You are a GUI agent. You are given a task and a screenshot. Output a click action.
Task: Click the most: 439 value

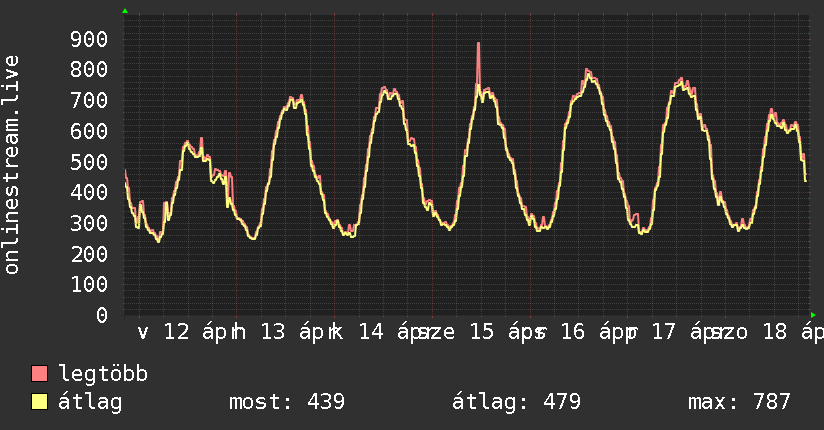tap(287, 402)
